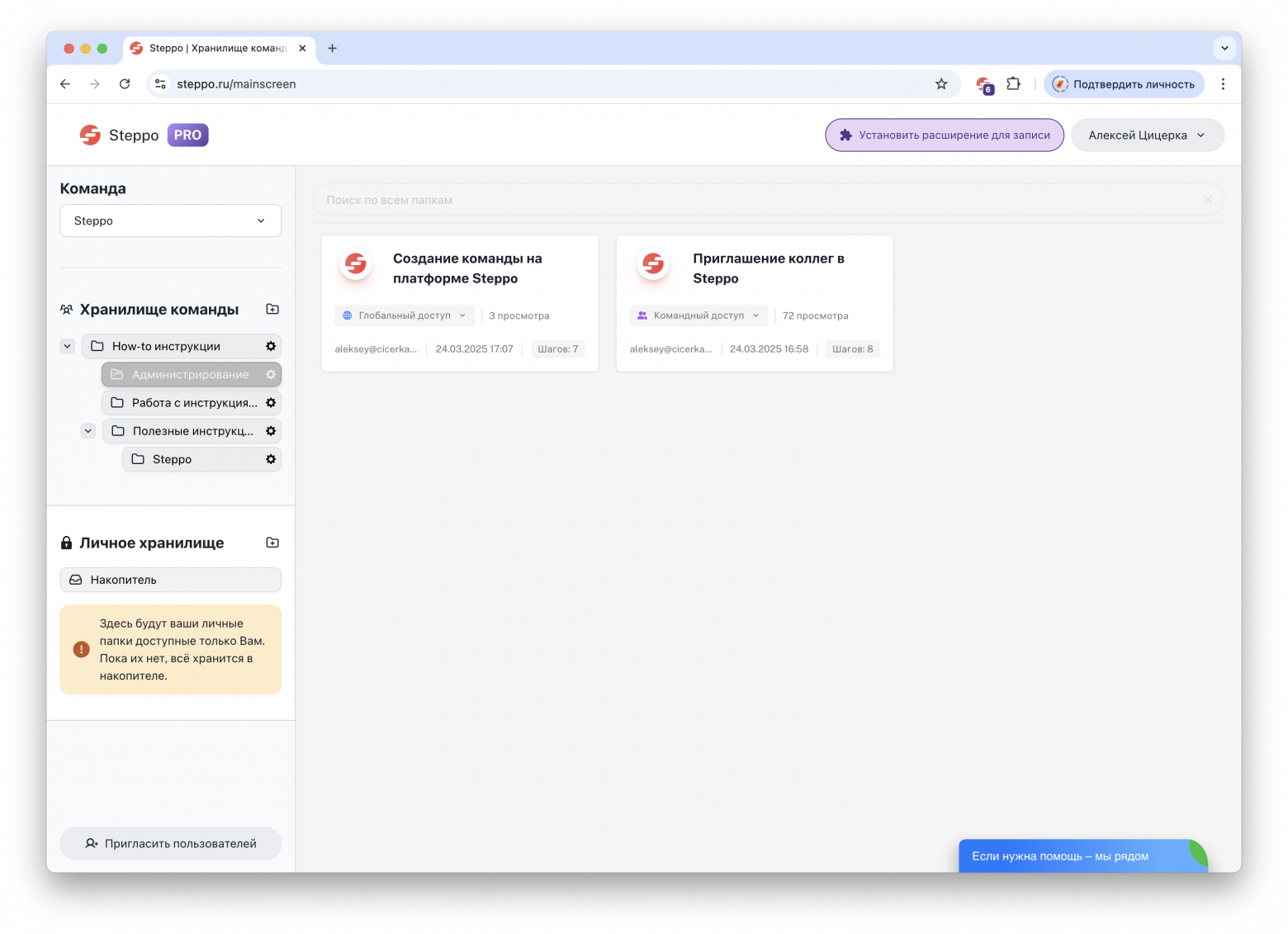Open a new browser tab
The height and width of the screenshot is (934, 1288).
[332, 48]
